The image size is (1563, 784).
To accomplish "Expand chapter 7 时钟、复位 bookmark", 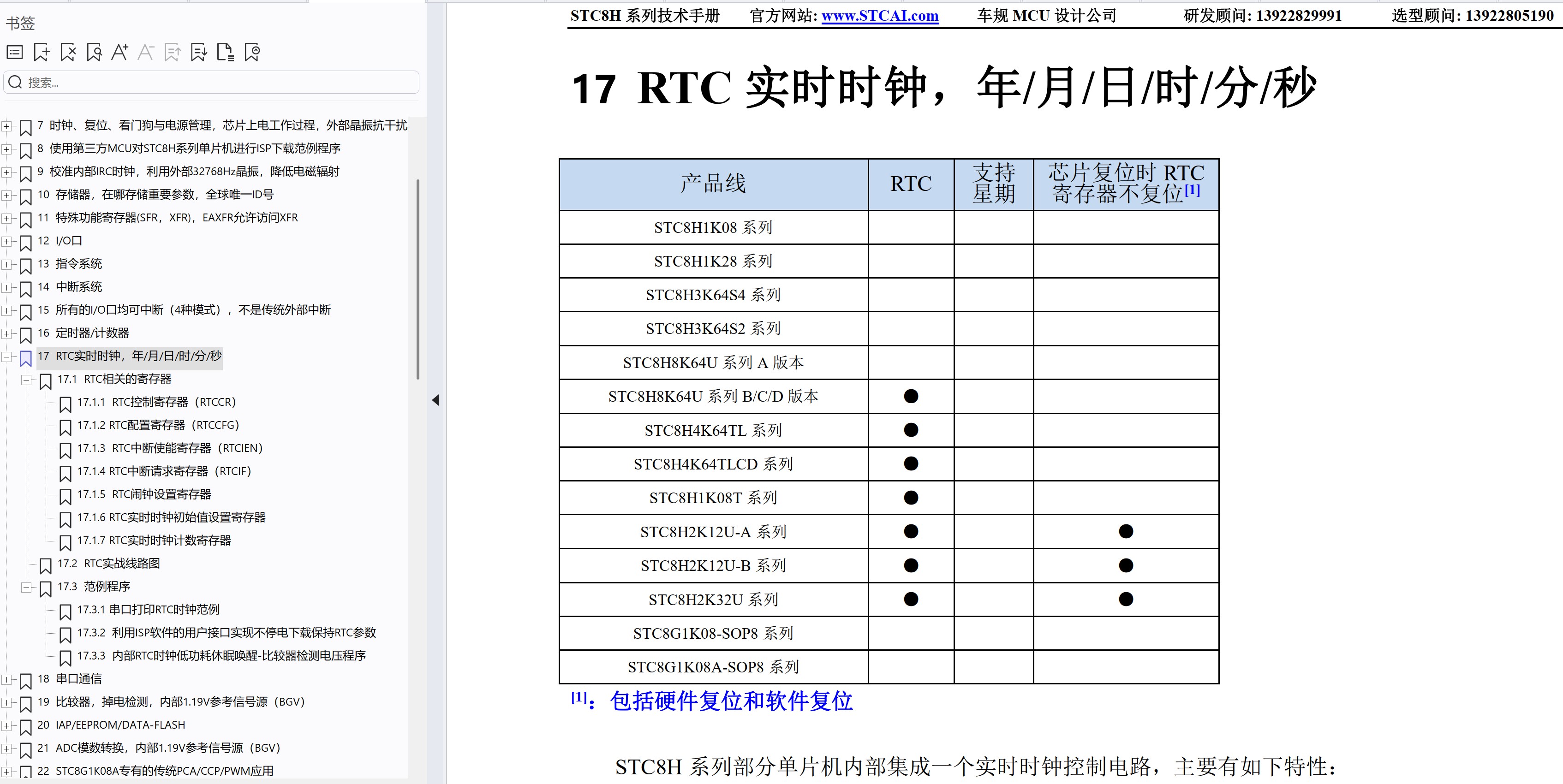I will [x=6, y=126].
